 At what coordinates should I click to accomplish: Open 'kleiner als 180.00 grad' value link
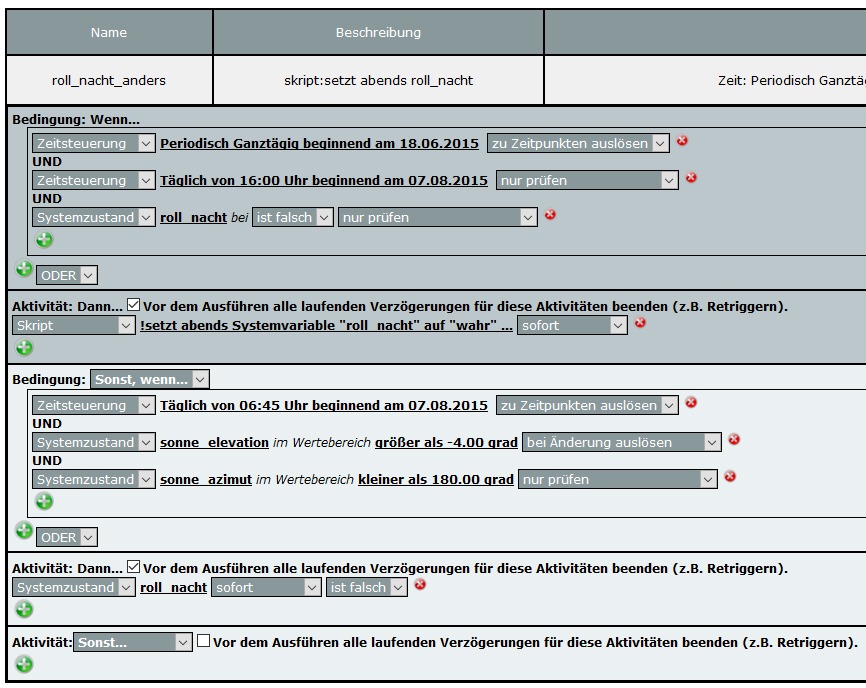[x=436, y=480]
